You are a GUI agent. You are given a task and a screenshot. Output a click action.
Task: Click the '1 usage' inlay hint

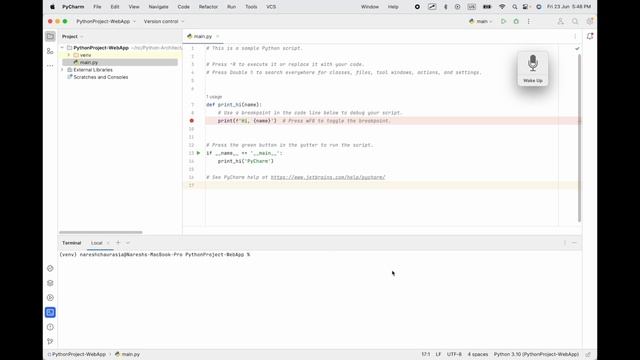(214, 97)
